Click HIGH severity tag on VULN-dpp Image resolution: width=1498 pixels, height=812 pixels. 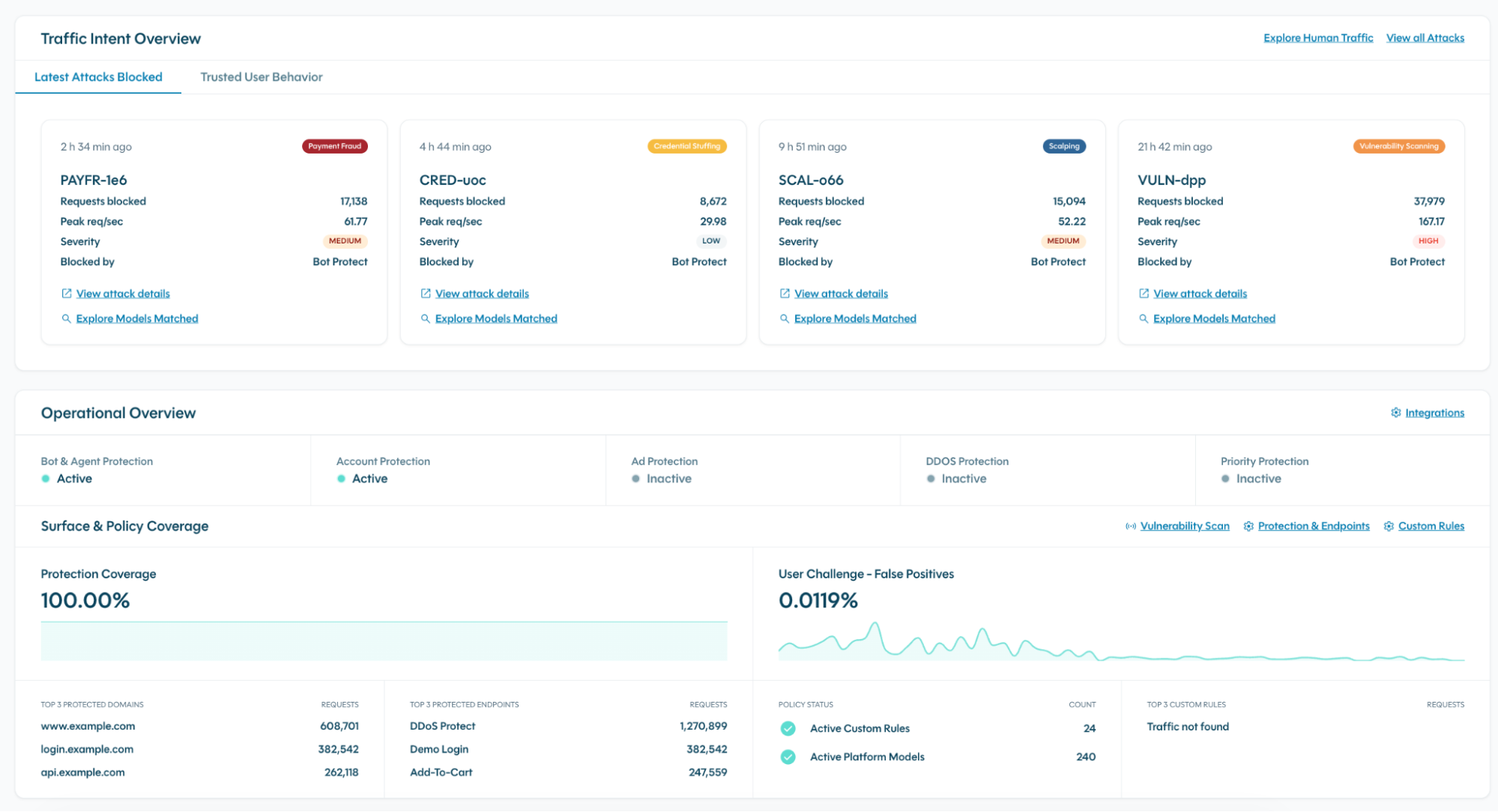pyautogui.click(x=1428, y=241)
